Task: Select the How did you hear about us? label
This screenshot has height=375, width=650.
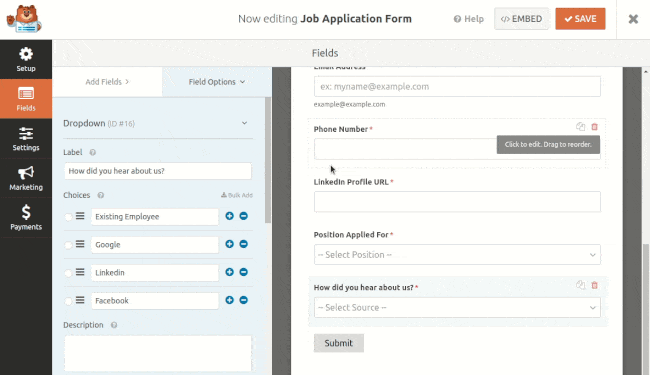Action: coord(364,288)
